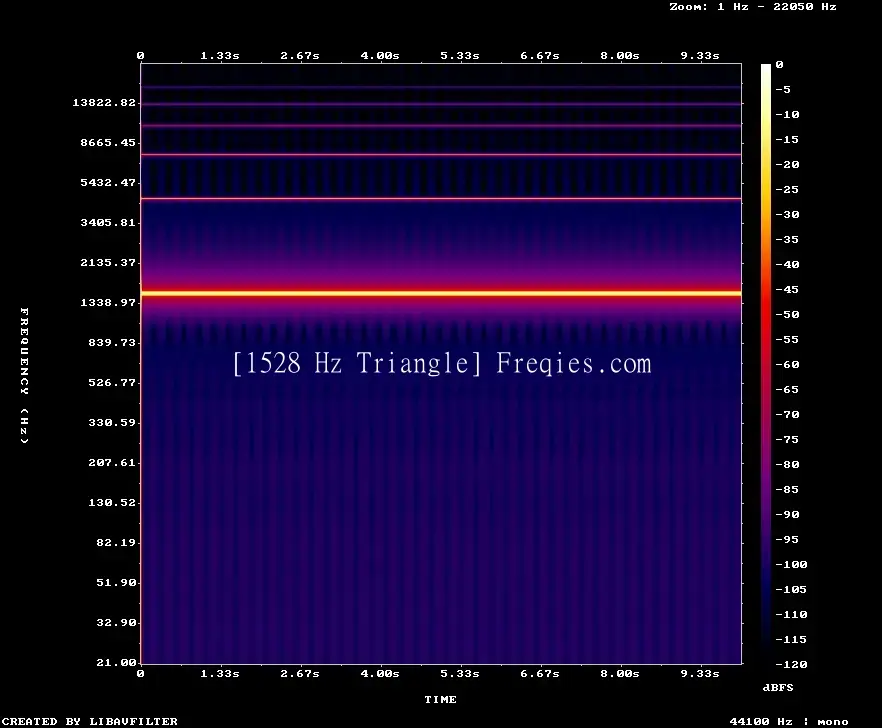
Task: Click the -80 value on dBFS scale
Action: [787, 465]
